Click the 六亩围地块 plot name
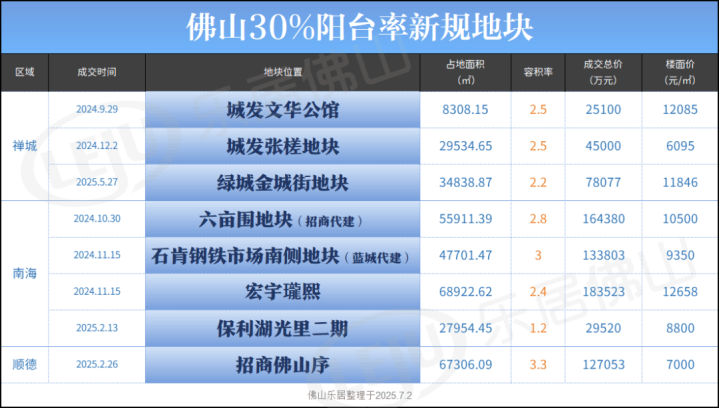 point(246,220)
